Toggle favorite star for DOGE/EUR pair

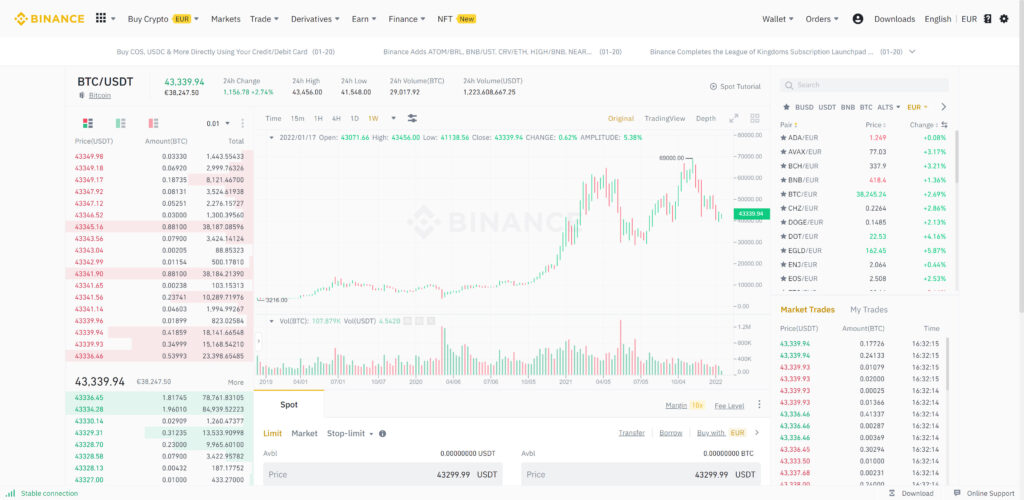click(784, 222)
